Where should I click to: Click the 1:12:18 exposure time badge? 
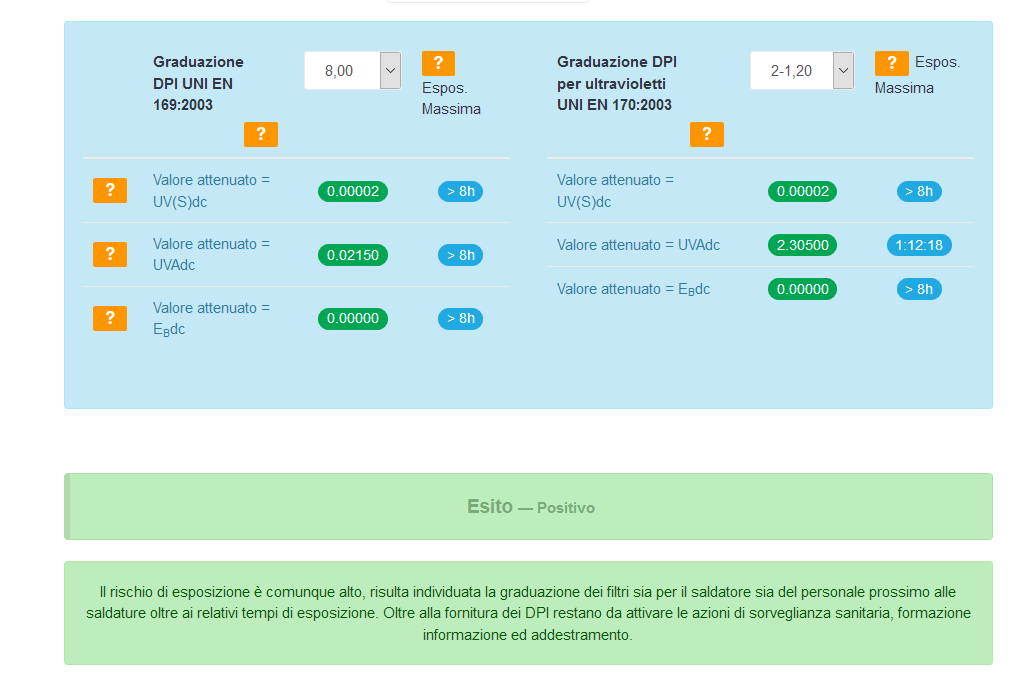click(x=919, y=245)
